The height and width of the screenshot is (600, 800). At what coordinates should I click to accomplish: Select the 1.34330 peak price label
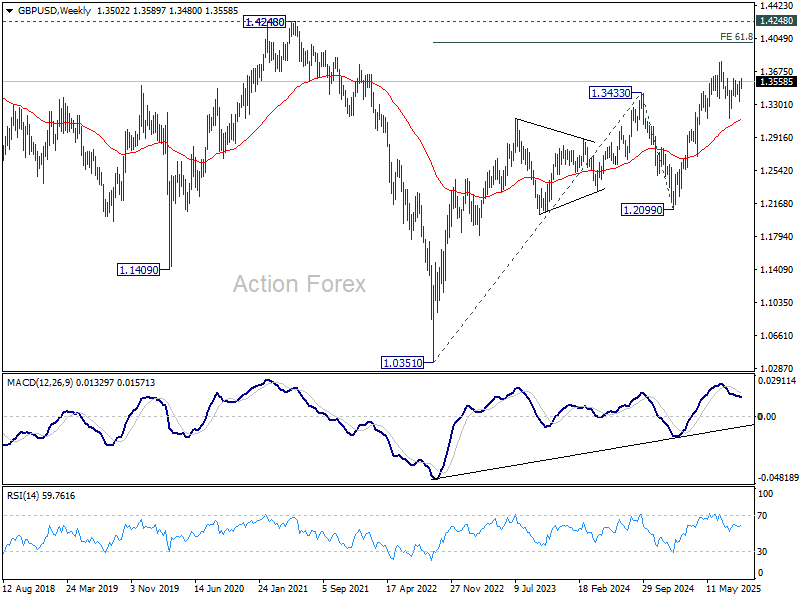[610, 93]
